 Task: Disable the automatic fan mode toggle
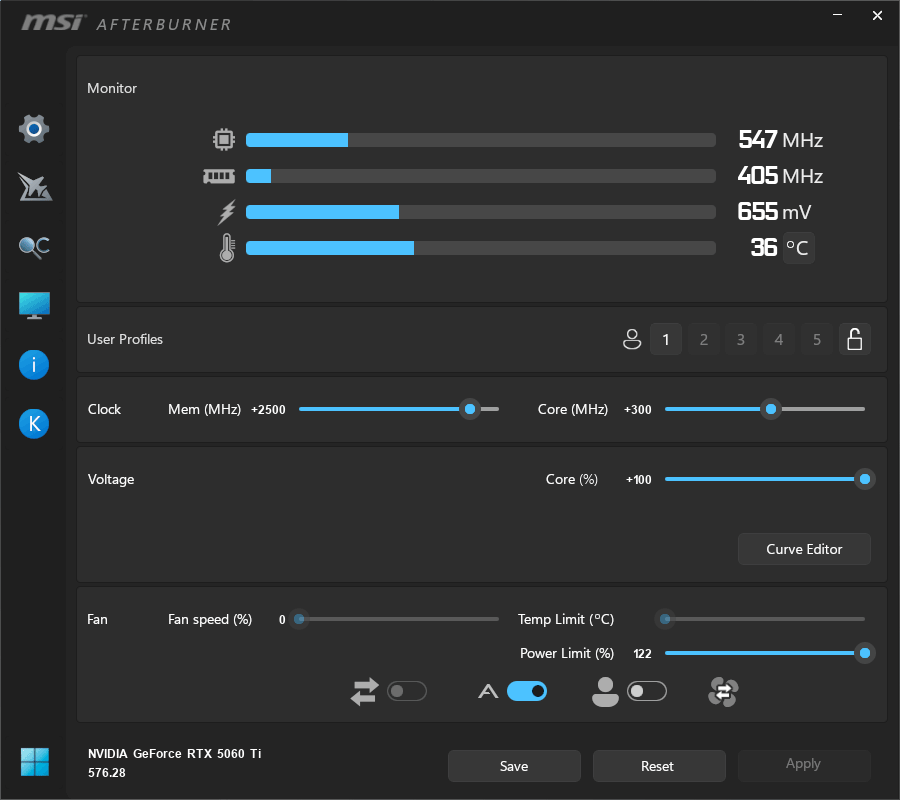coord(527,691)
